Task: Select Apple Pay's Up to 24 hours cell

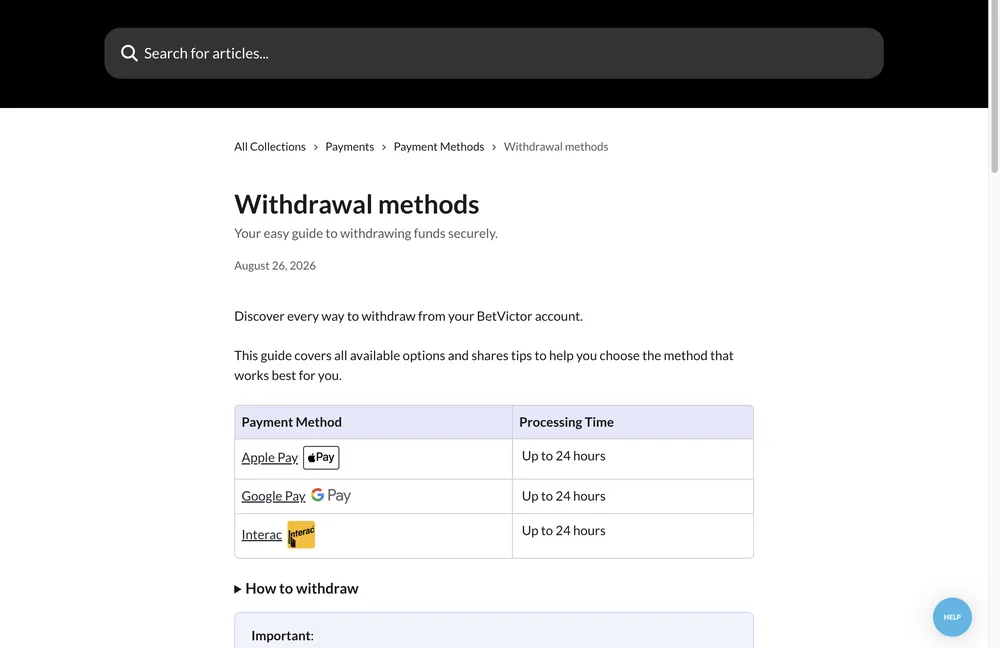Action: (633, 459)
